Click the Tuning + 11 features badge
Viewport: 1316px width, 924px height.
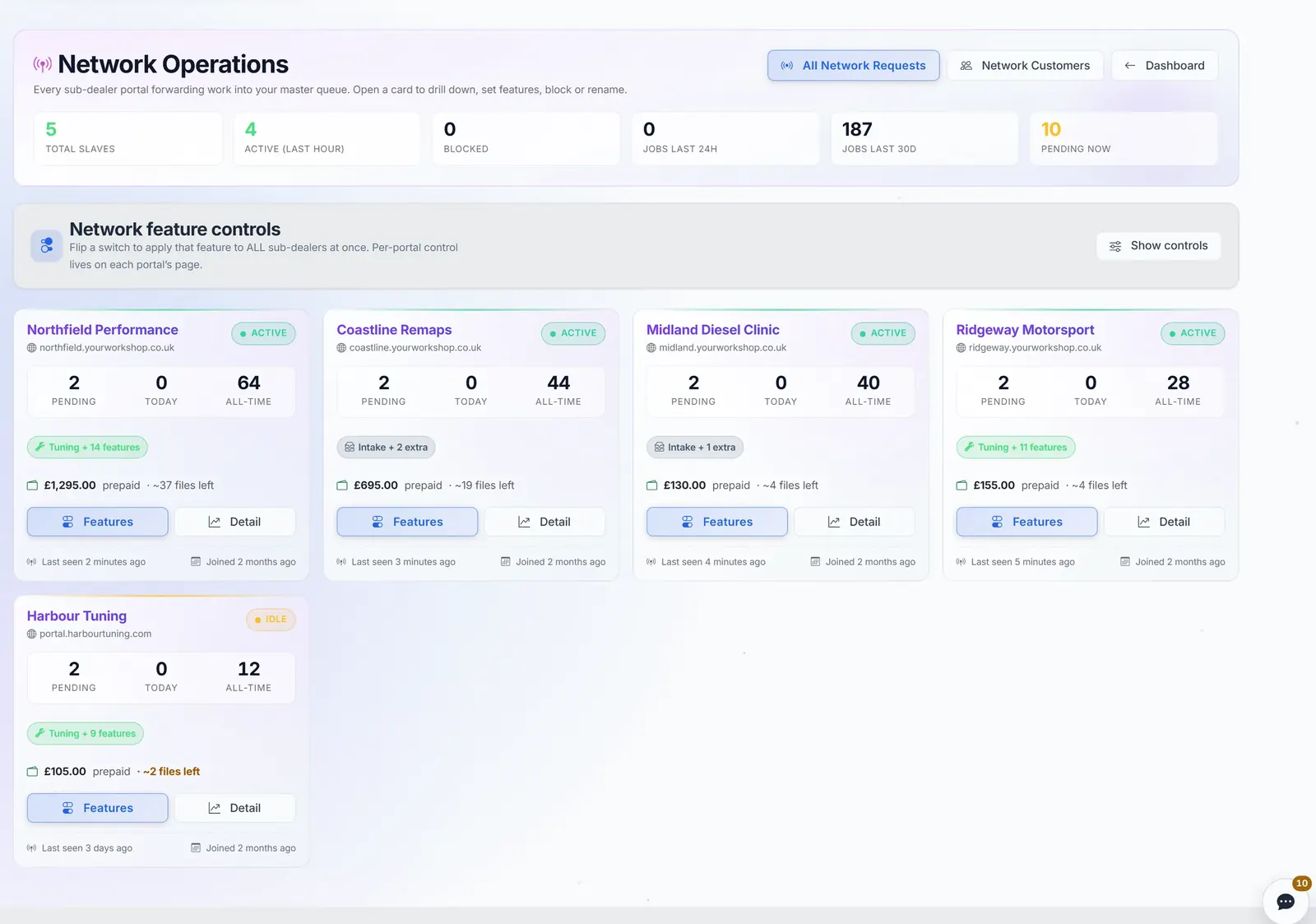pos(1015,448)
